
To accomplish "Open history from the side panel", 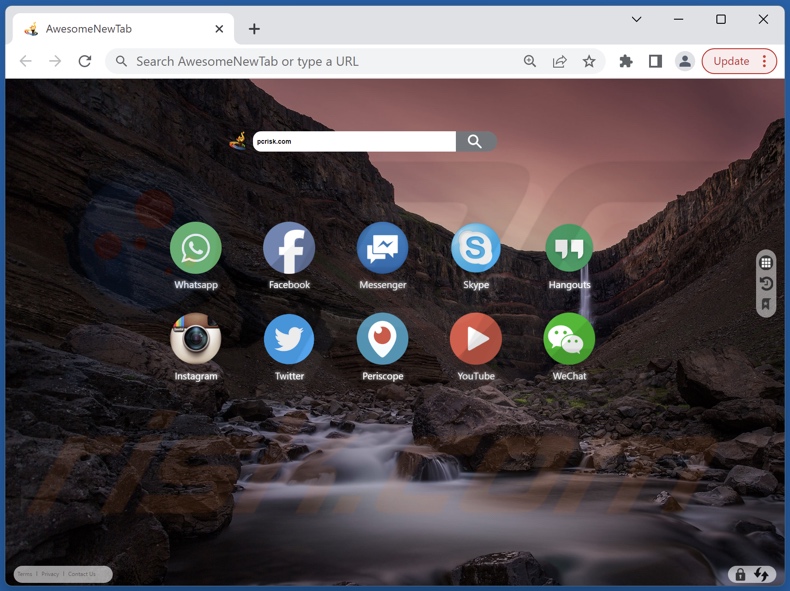I will (x=766, y=284).
